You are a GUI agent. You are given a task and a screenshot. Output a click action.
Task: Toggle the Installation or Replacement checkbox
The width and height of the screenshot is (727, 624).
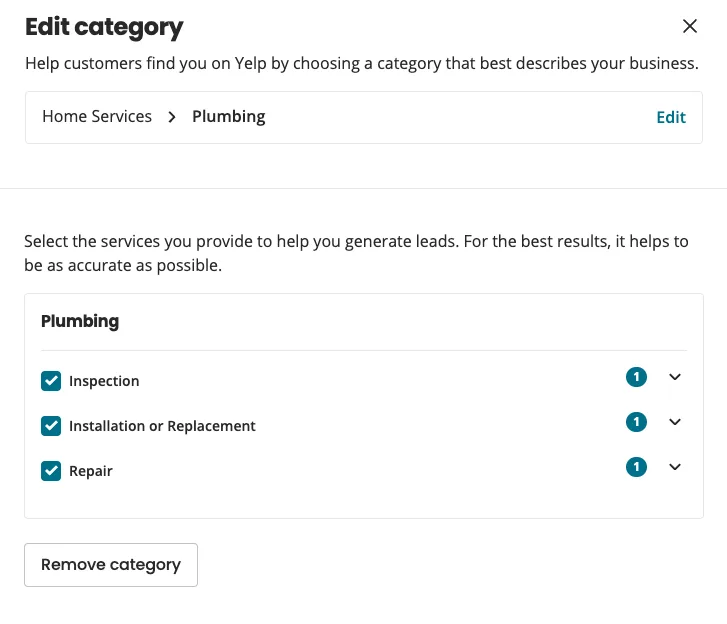[51, 426]
